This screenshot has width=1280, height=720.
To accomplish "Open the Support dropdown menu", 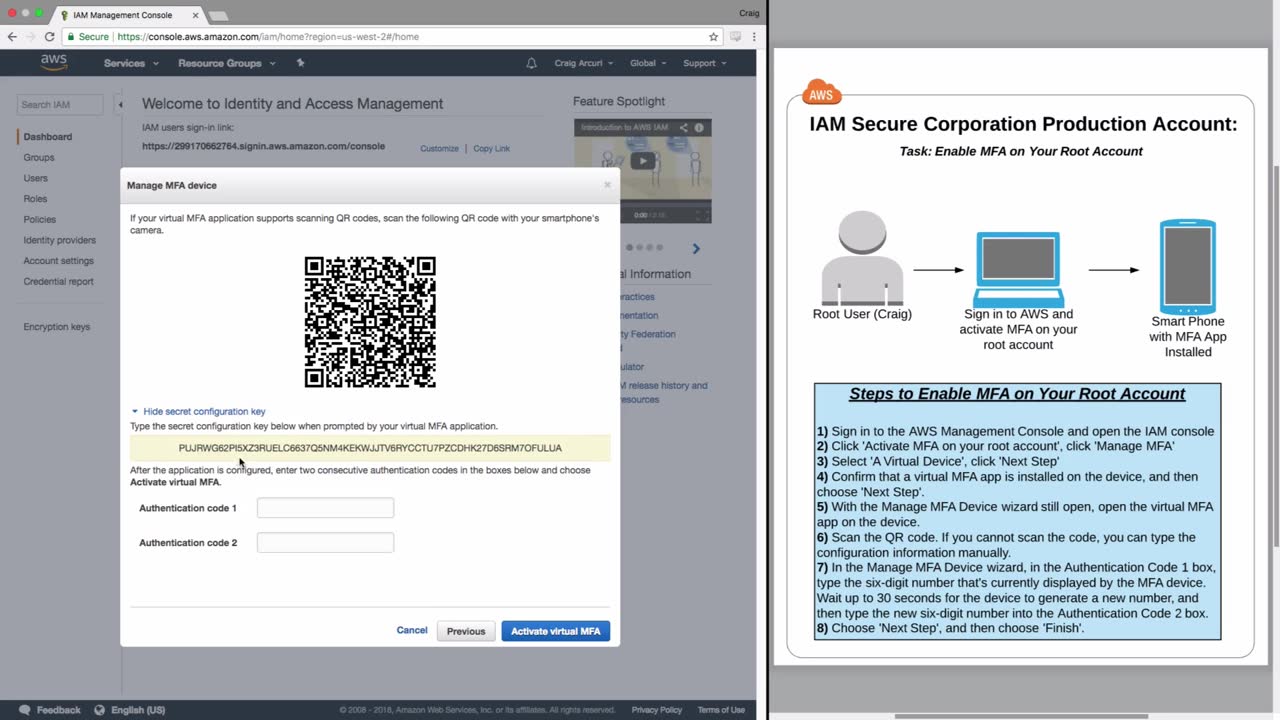I will pyautogui.click(x=705, y=63).
